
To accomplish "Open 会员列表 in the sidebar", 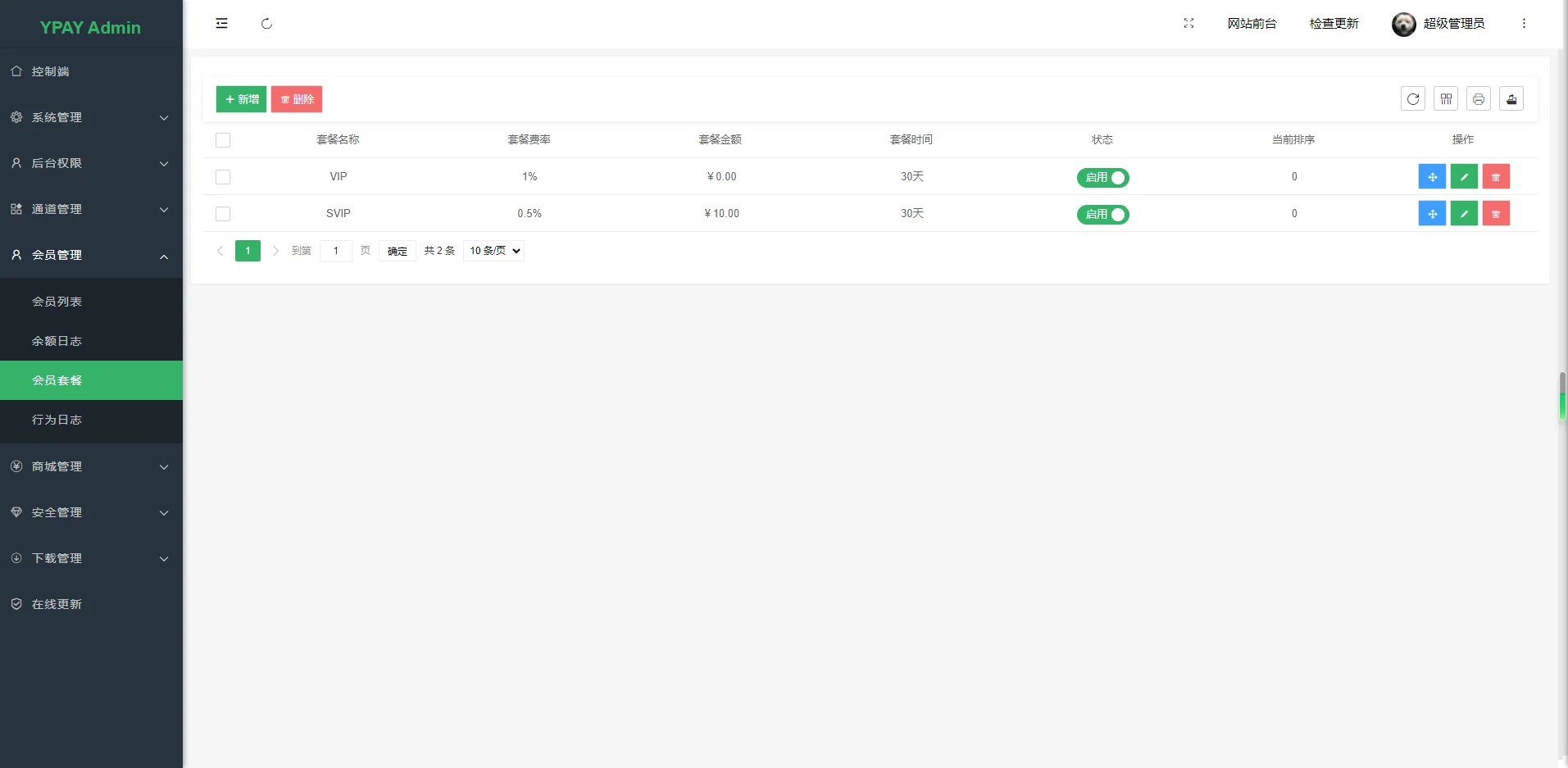I will click(57, 302).
